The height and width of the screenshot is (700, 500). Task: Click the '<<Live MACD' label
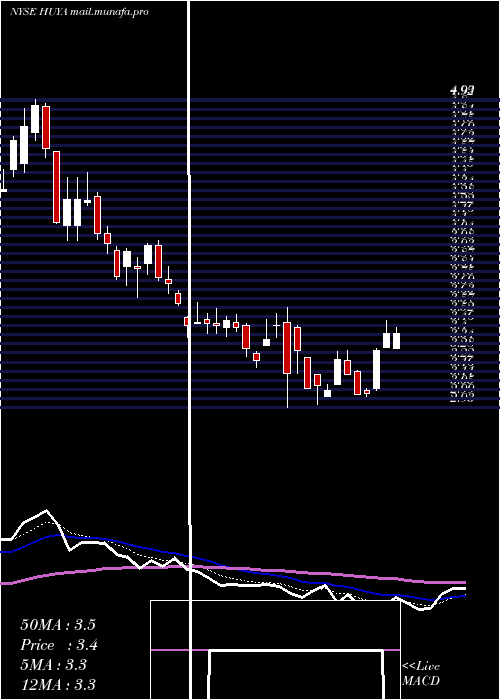421,673
